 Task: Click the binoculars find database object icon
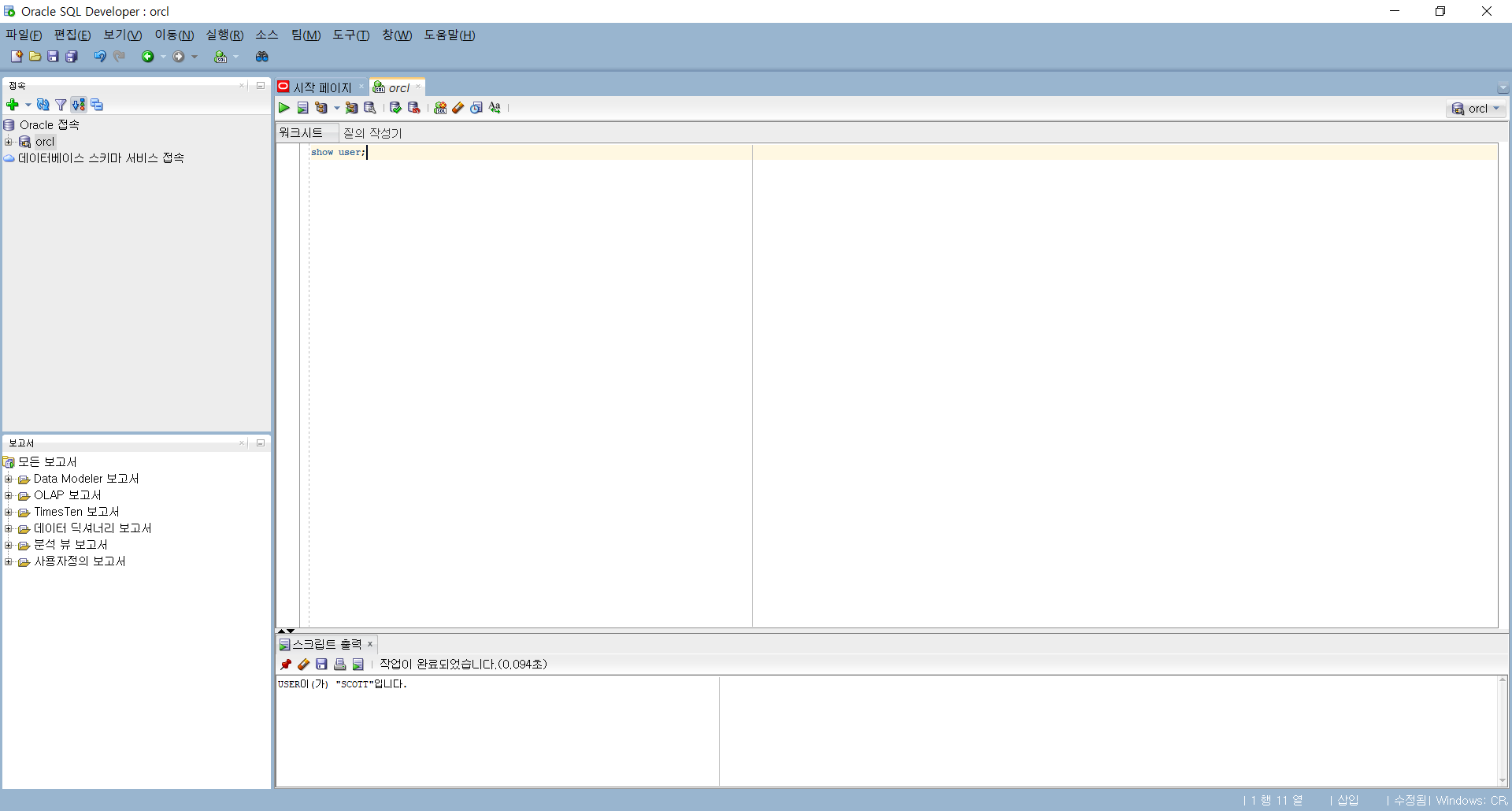pos(262,57)
